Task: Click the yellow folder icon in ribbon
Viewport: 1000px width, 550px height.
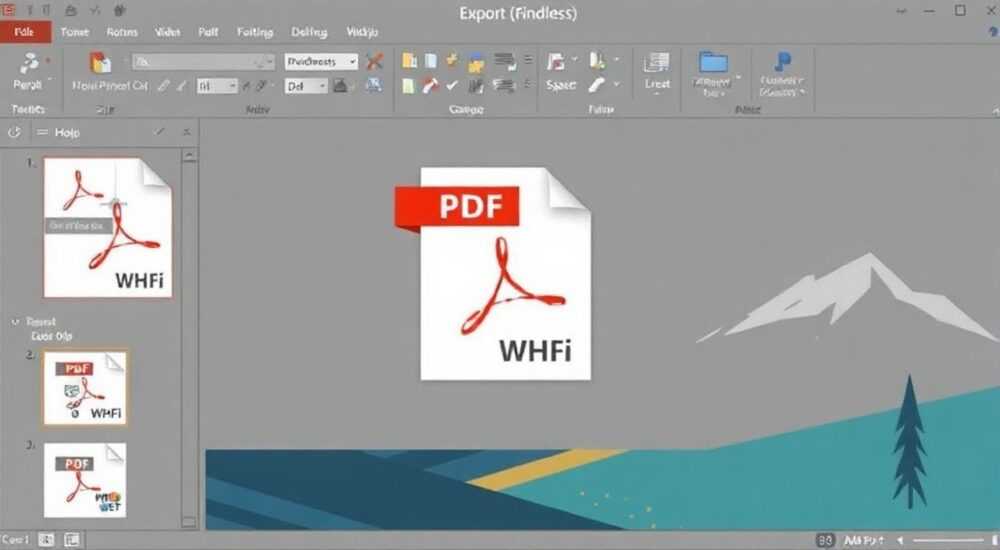Action: pos(409,61)
